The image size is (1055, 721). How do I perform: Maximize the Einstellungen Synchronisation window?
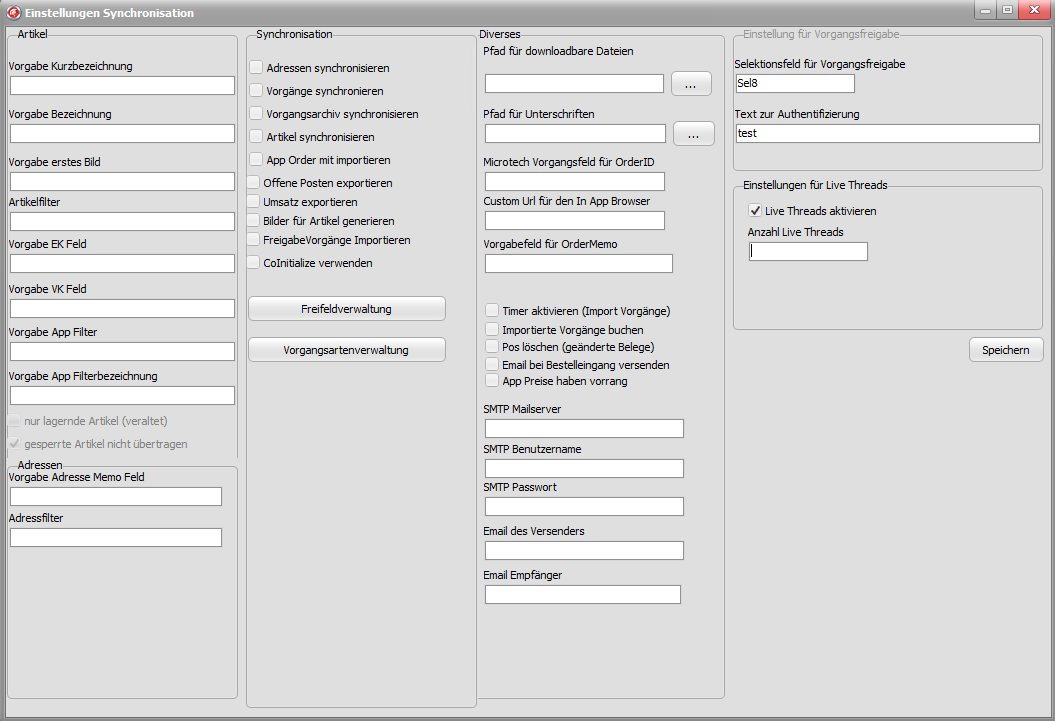coord(1007,10)
